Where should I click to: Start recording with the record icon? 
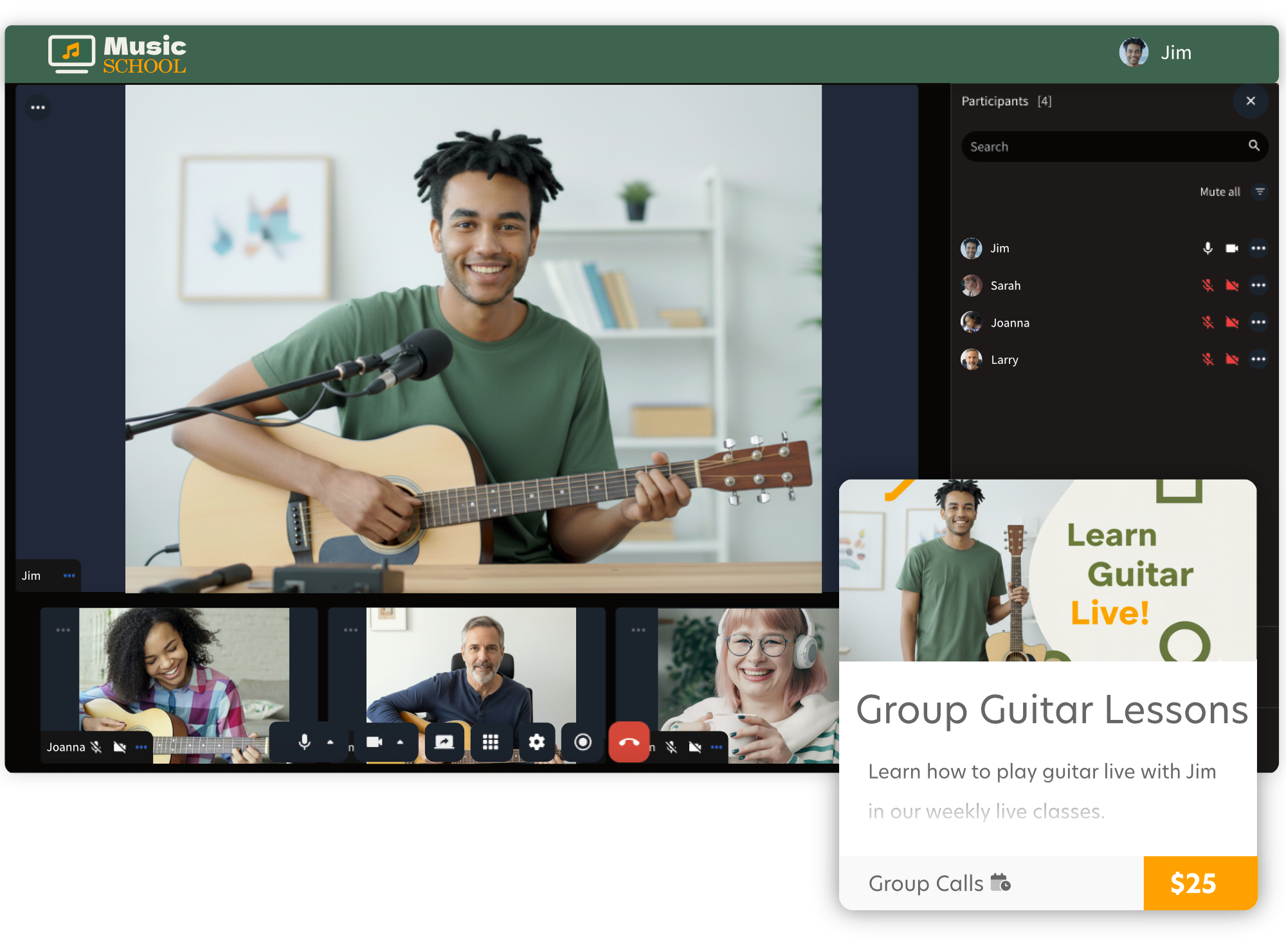[583, 742]
